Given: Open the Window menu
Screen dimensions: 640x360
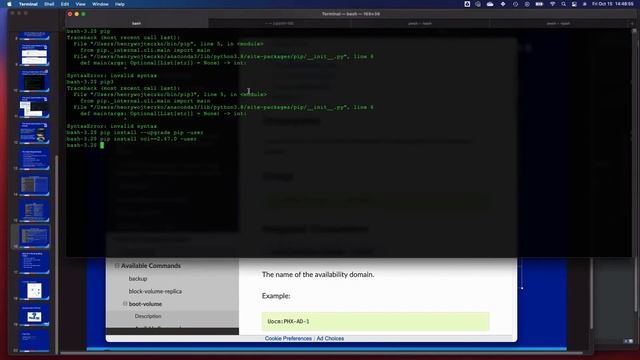Looking at the screenshot, I should pyautogui.click(x=100, y=4).
